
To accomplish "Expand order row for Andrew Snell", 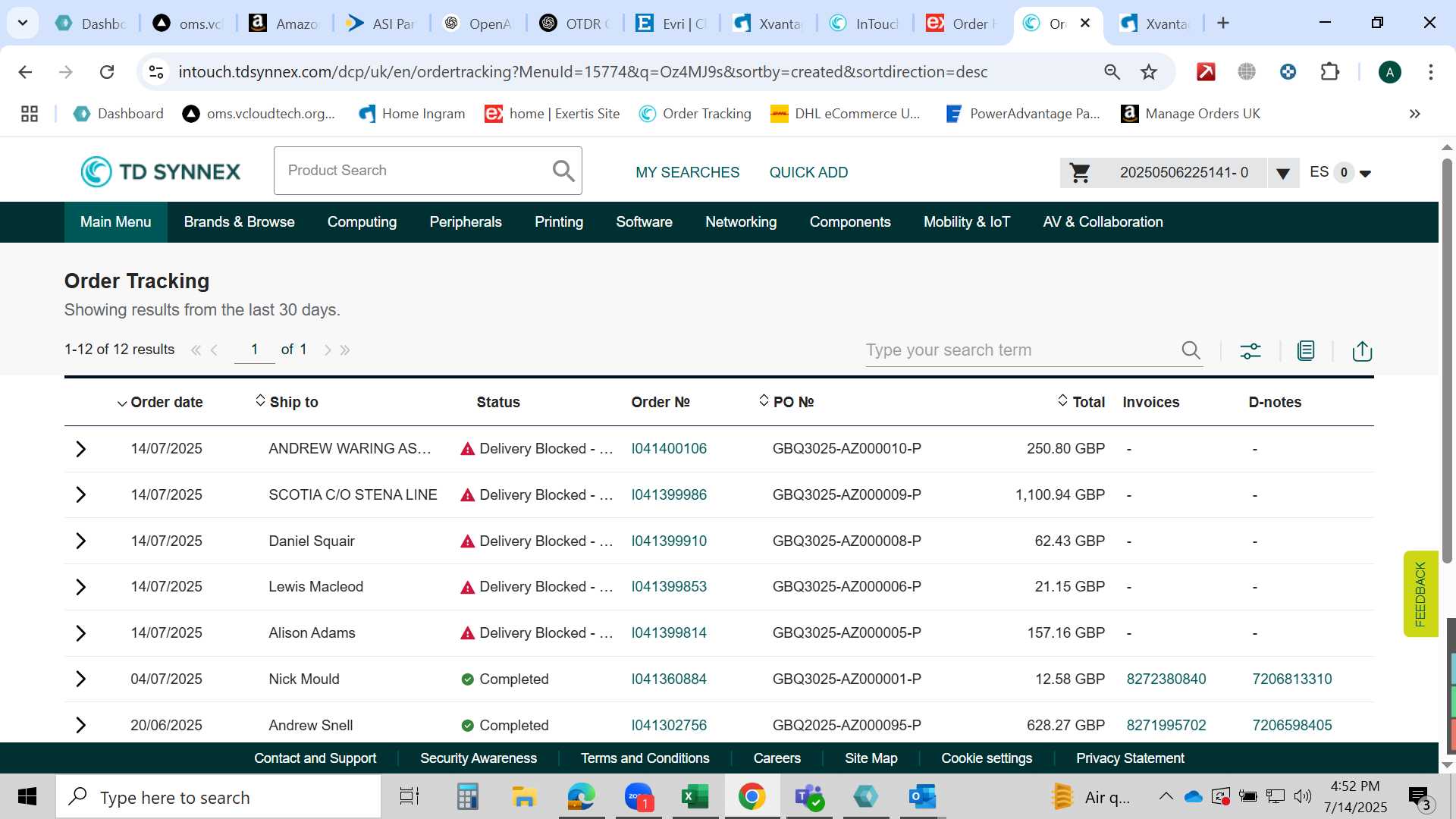I will pos(81,726).
